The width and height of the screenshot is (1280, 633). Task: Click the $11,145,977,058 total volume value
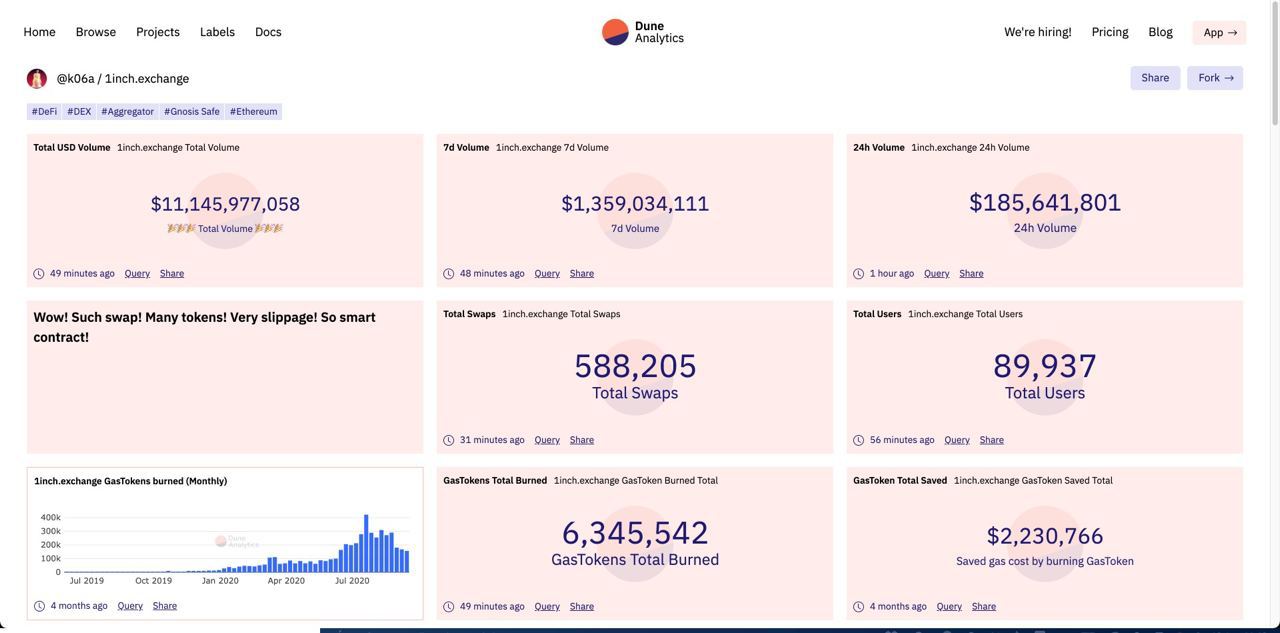(225, 204)
